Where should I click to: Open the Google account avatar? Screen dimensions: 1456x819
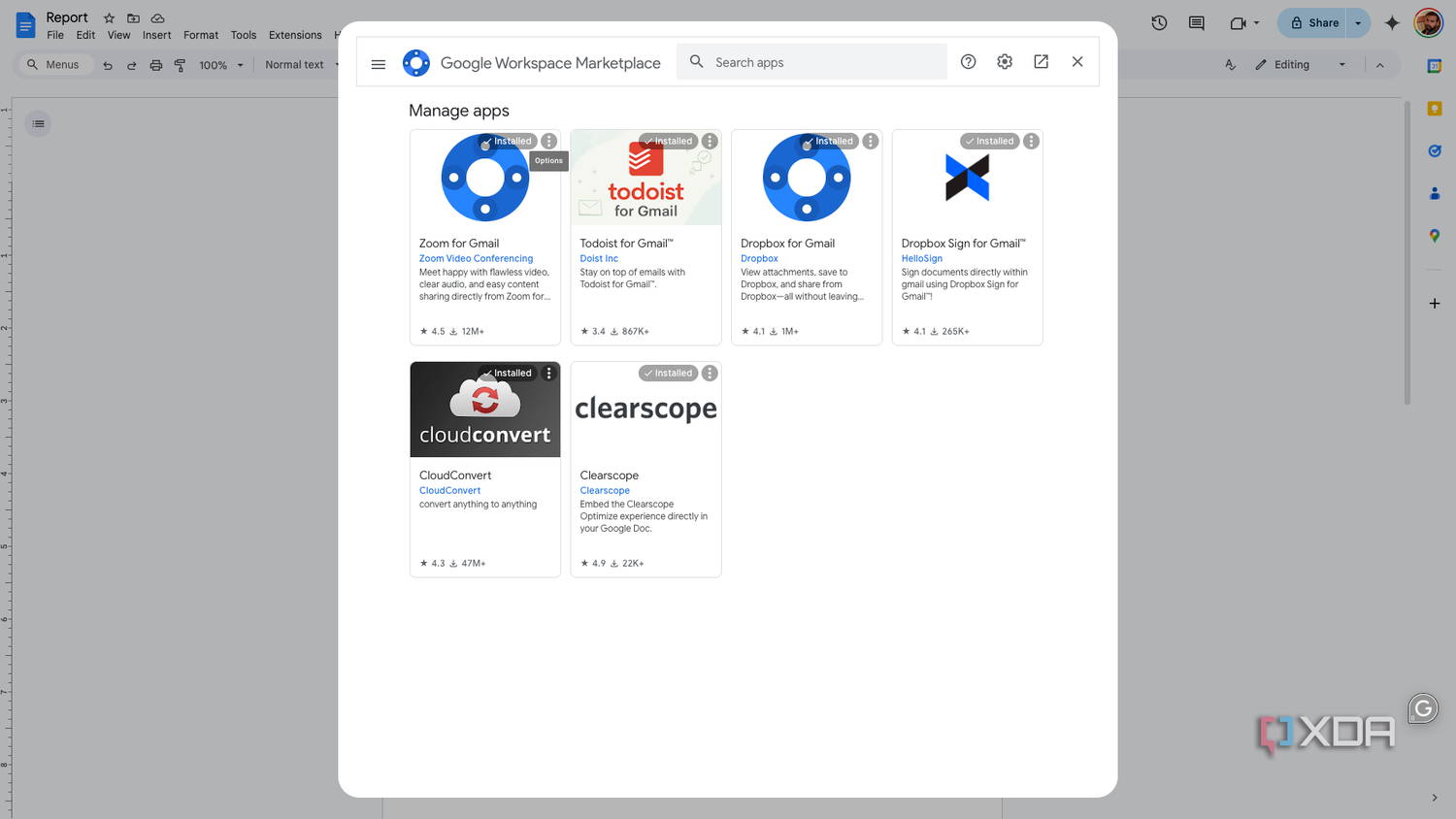(1428, 23)
